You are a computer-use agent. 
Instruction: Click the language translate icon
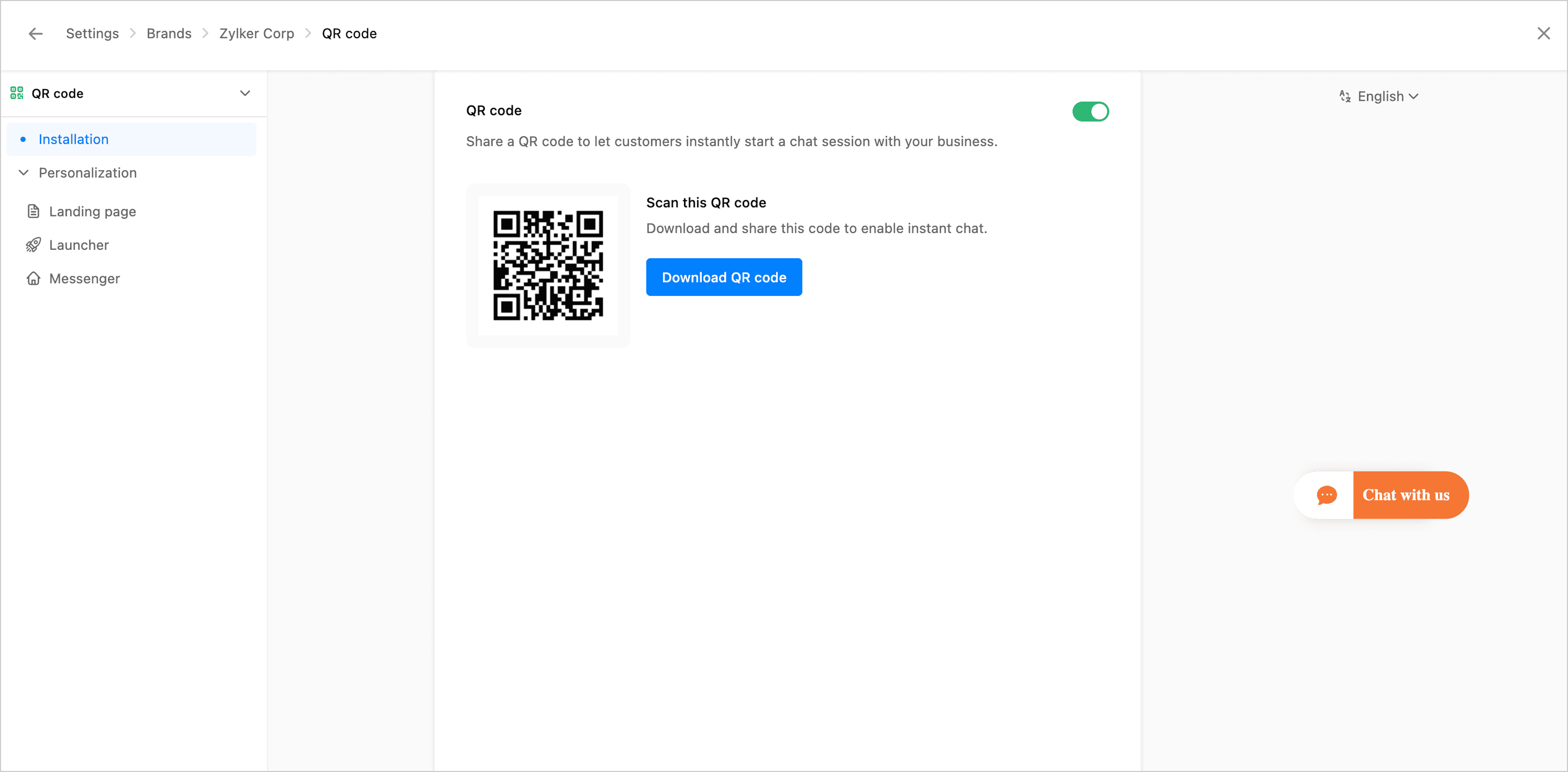[1344, 96]
